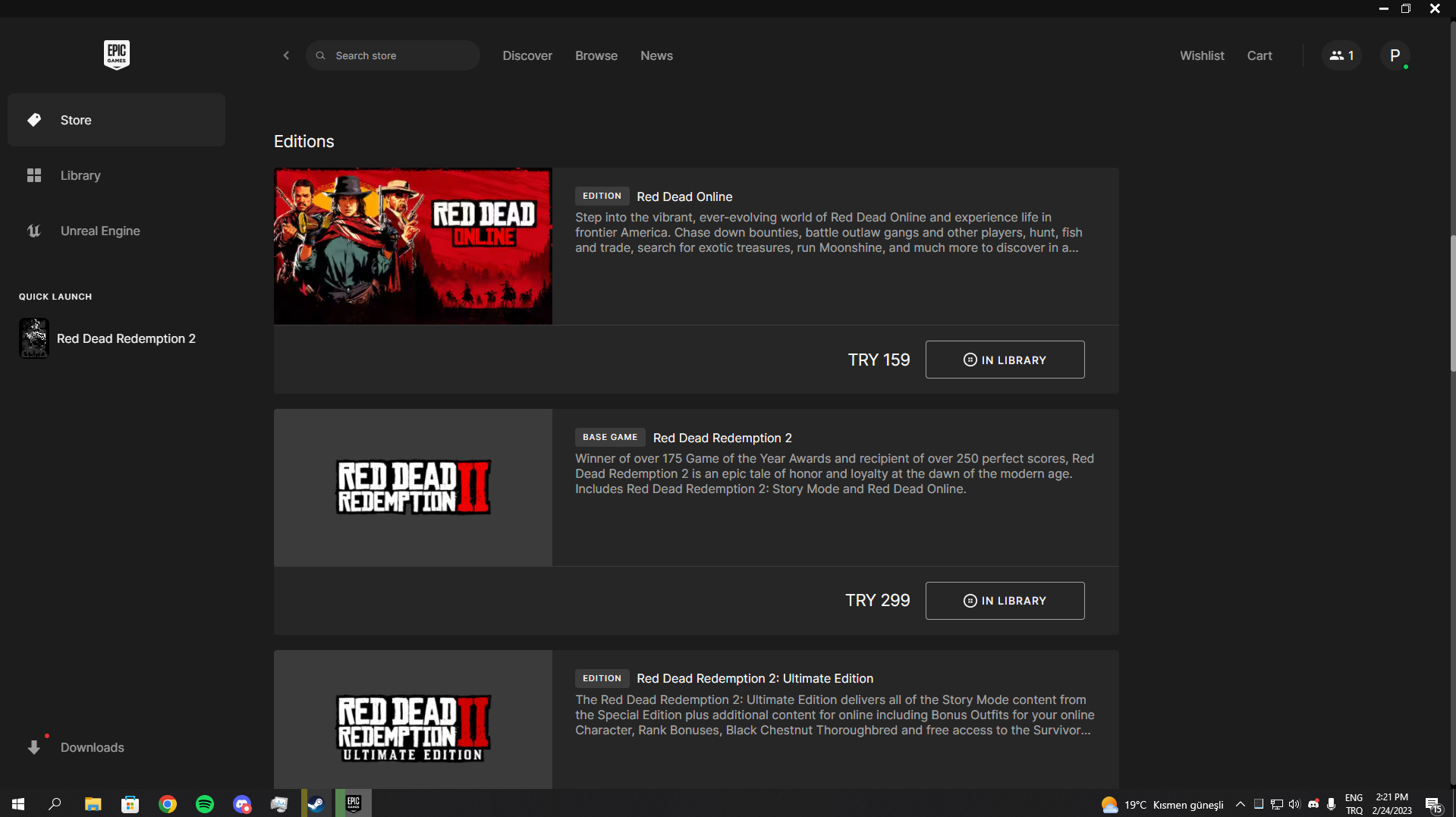The width and height of the screenshot is (1456, 817).
Task: Open Microsoft Store from taskbar
Action: point(131,804)
